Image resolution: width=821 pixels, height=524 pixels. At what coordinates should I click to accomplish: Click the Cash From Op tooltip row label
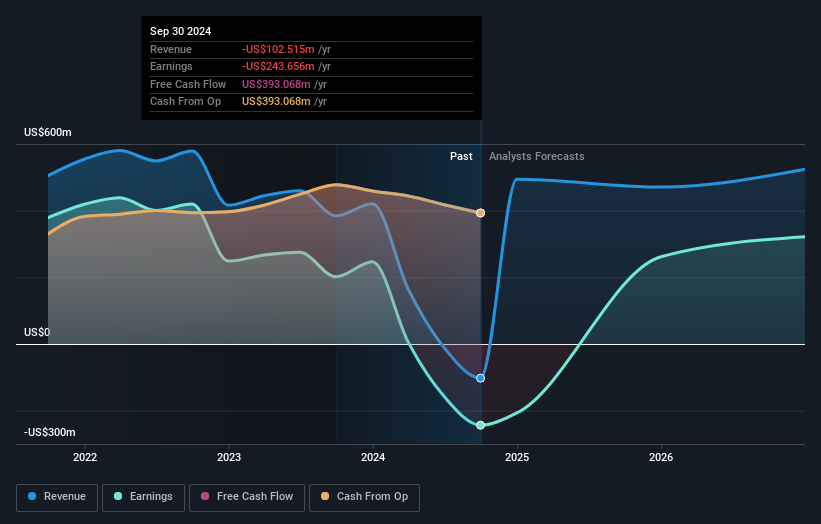185,102
